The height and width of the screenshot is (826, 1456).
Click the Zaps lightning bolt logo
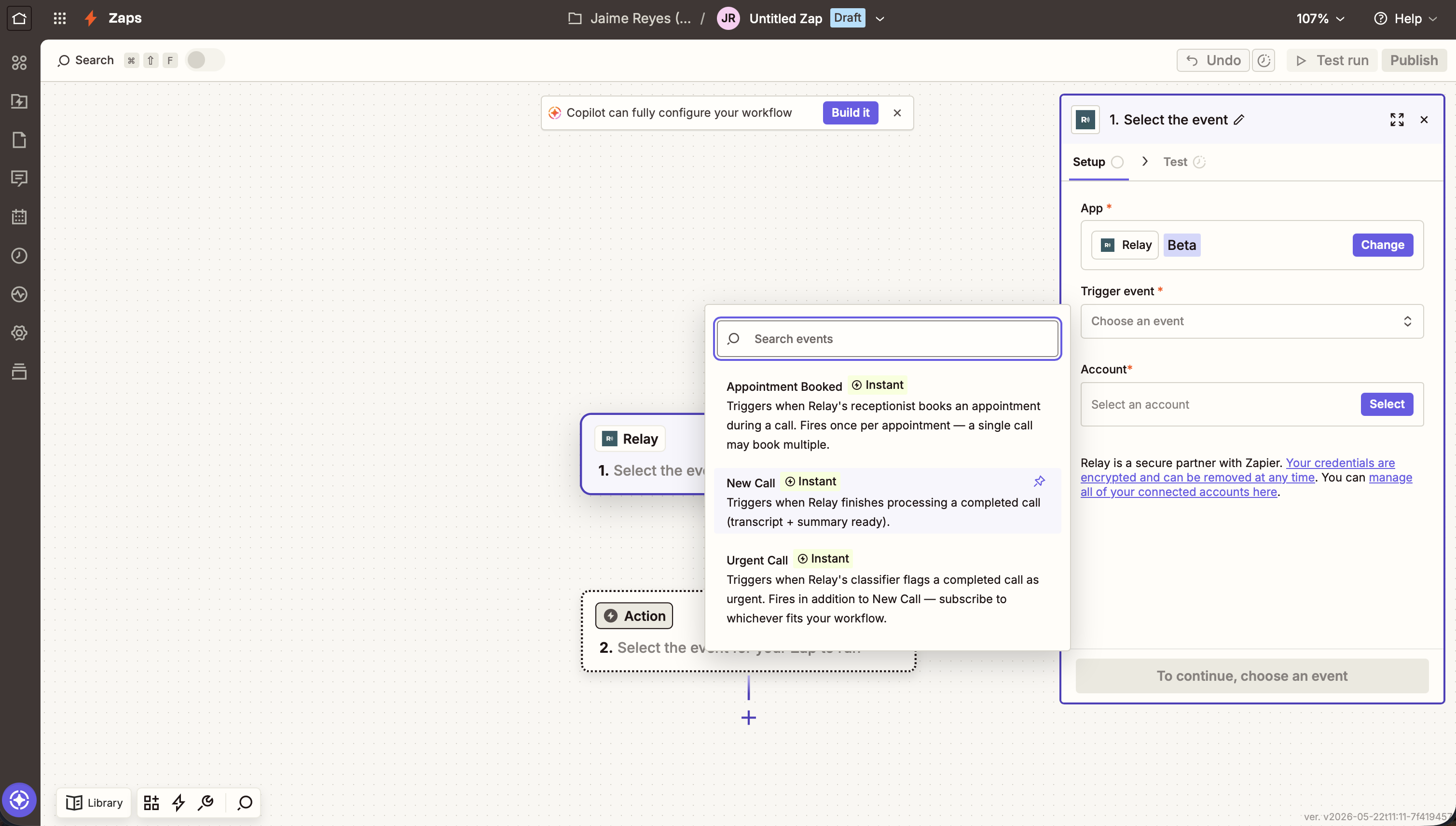pyautogui.click(x=91, y=18)
